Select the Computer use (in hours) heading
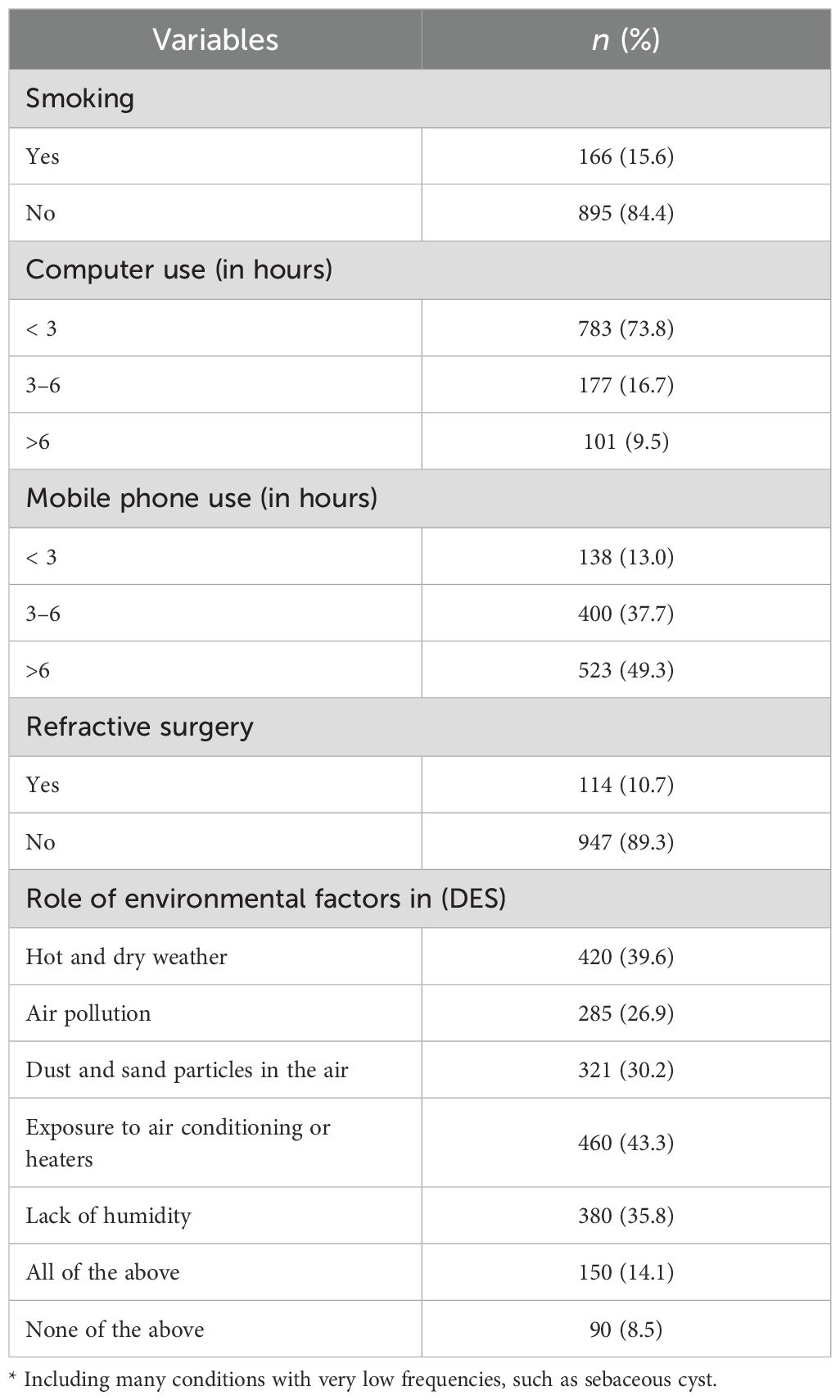The width and height of the screenshot is (840, 1400). click(179, 270)
